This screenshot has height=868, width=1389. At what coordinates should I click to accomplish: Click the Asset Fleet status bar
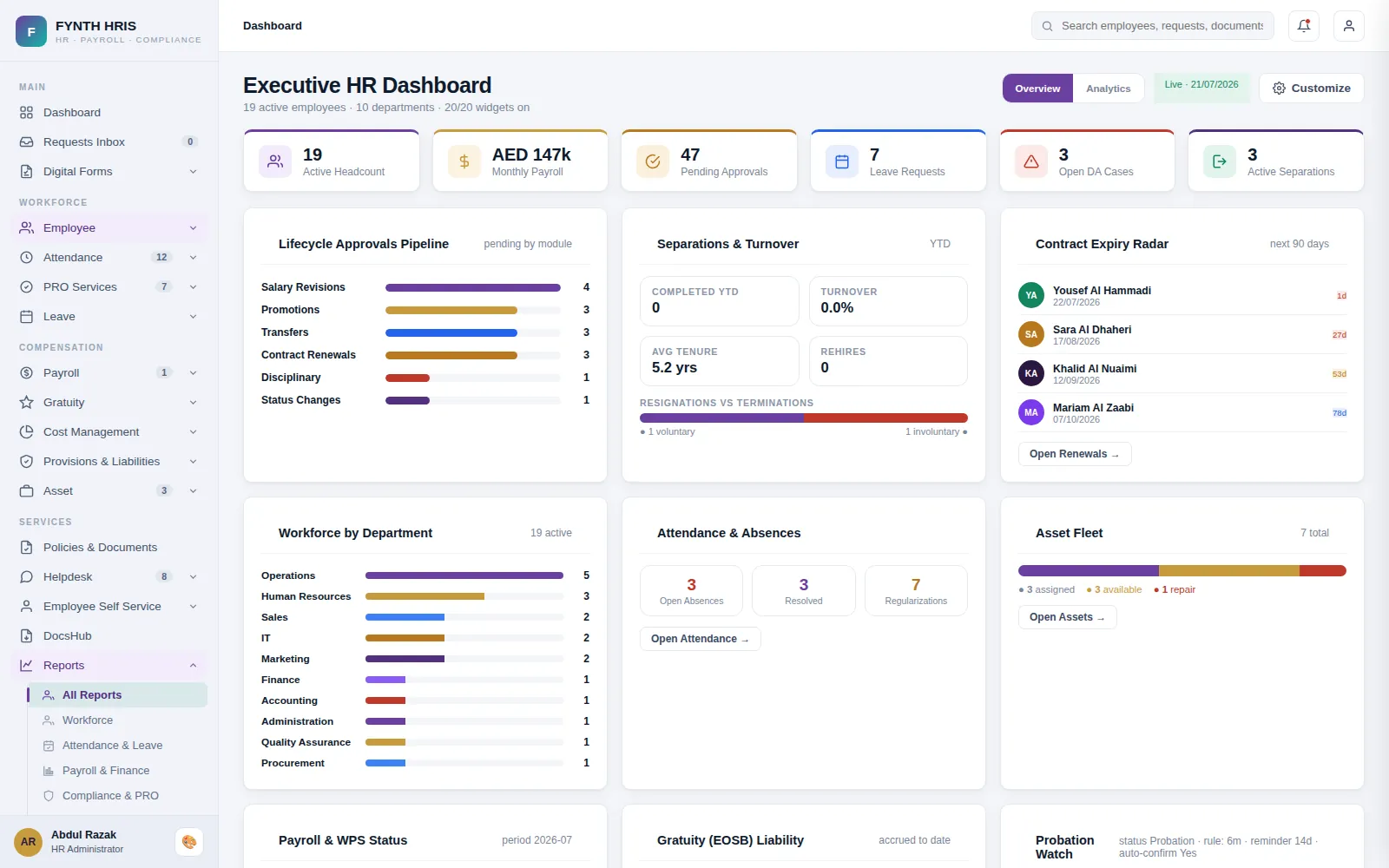pos(1182,571)
